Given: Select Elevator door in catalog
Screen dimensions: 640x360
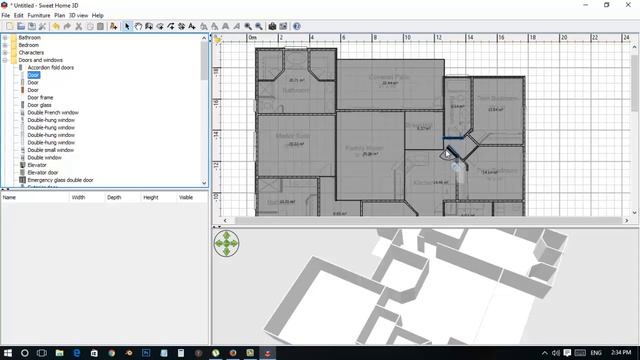Looking at the screenshot, I should click(x=42, y=173).
